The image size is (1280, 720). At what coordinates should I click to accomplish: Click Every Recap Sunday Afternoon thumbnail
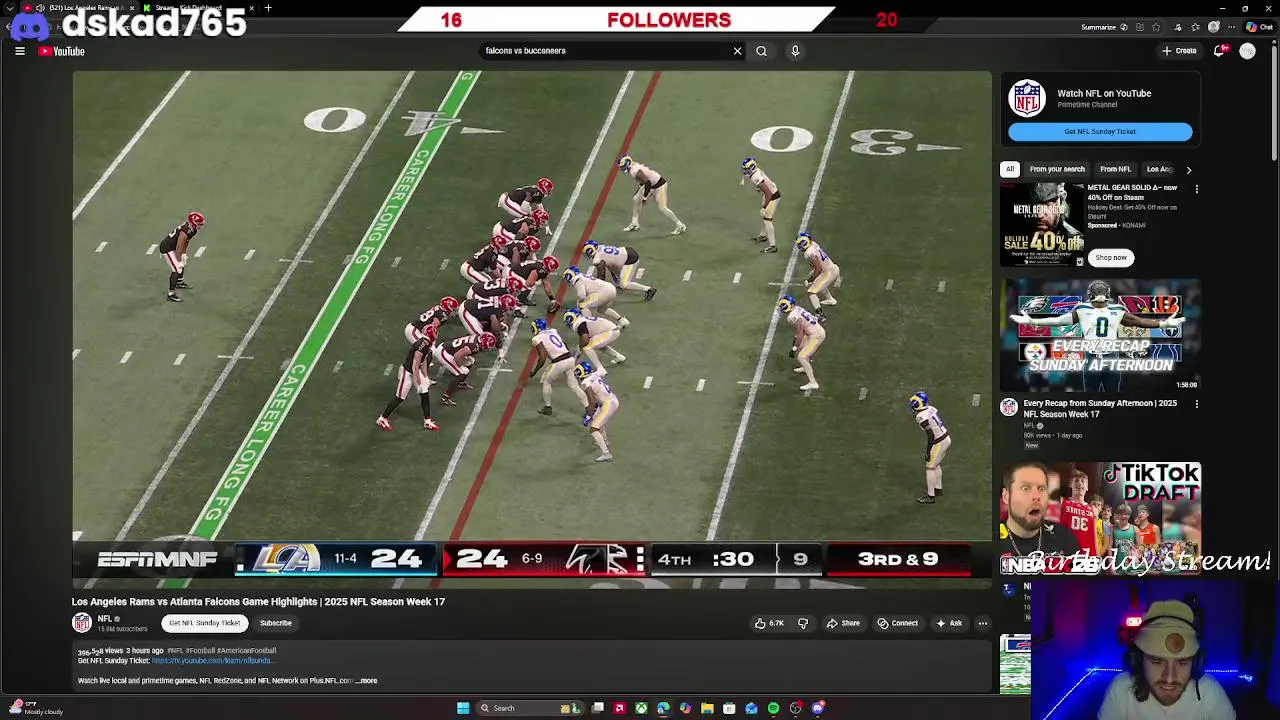pyautogui.click(x=1100, y=333)
